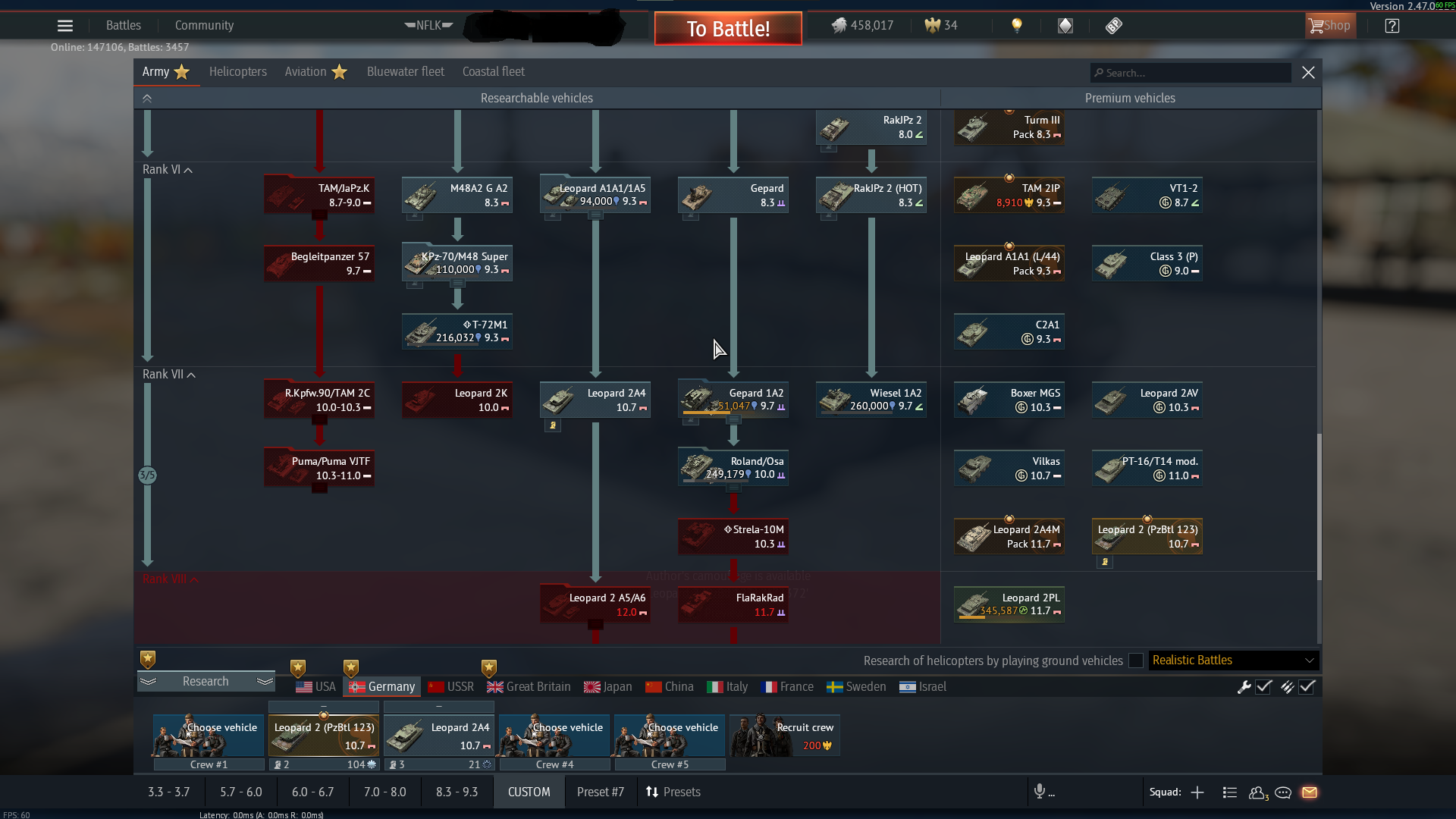
Task: Switch to the Helicopters tab
Action: pyautogui.click(x=238, y=72)
